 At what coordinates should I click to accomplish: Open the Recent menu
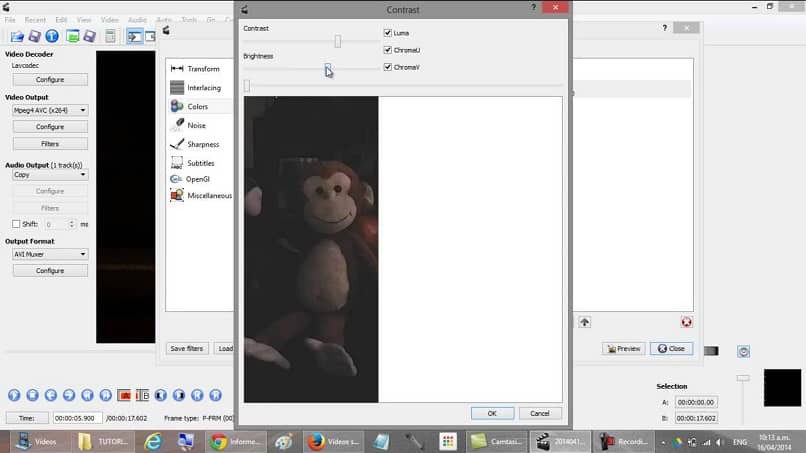35,20
